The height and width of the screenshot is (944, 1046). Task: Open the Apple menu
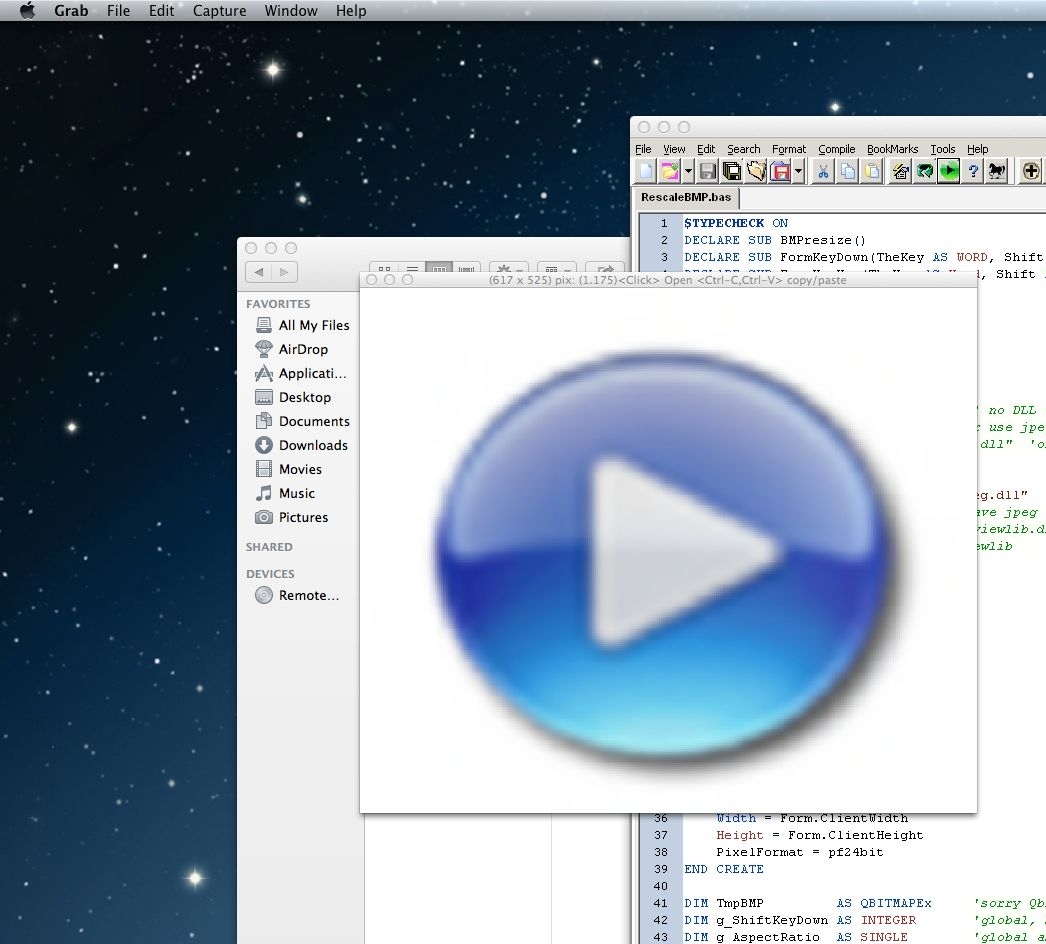[27, 11]
